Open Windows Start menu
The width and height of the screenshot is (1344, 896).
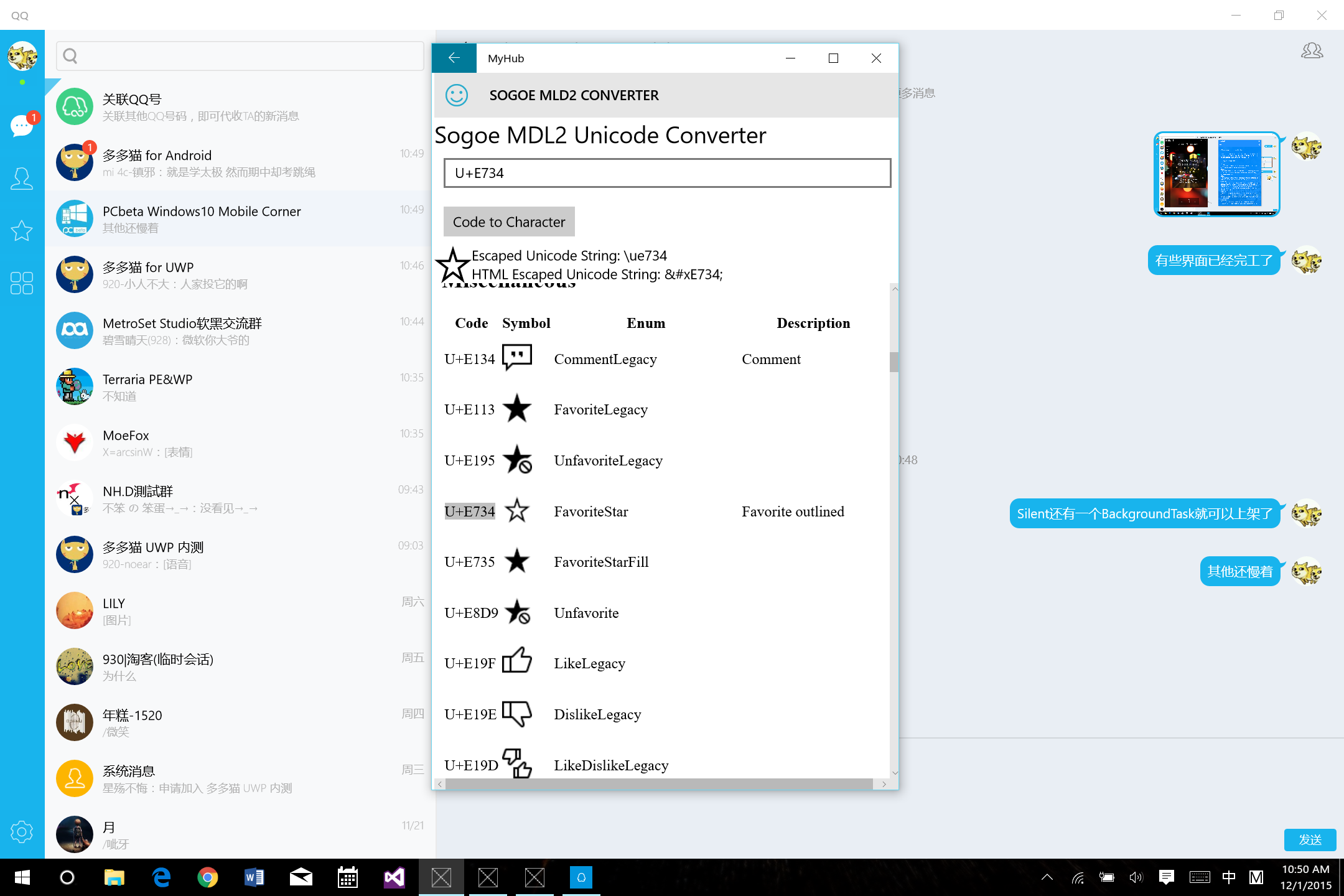click(22, 877)
